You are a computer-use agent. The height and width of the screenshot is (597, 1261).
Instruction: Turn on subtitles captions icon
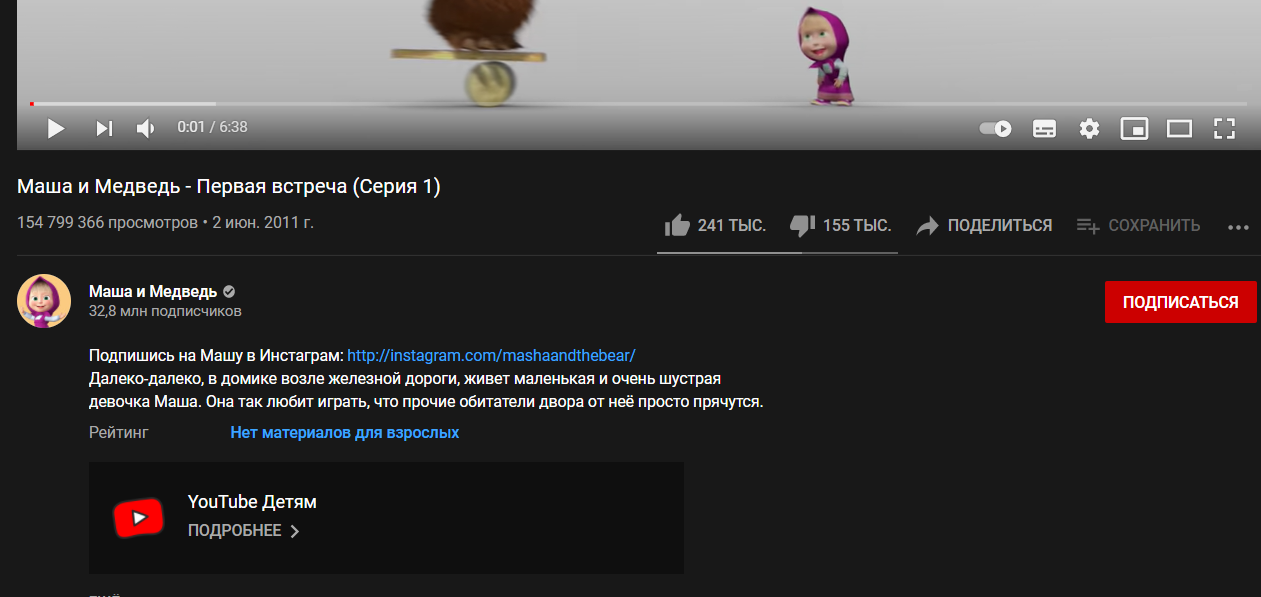point(1044,128)
